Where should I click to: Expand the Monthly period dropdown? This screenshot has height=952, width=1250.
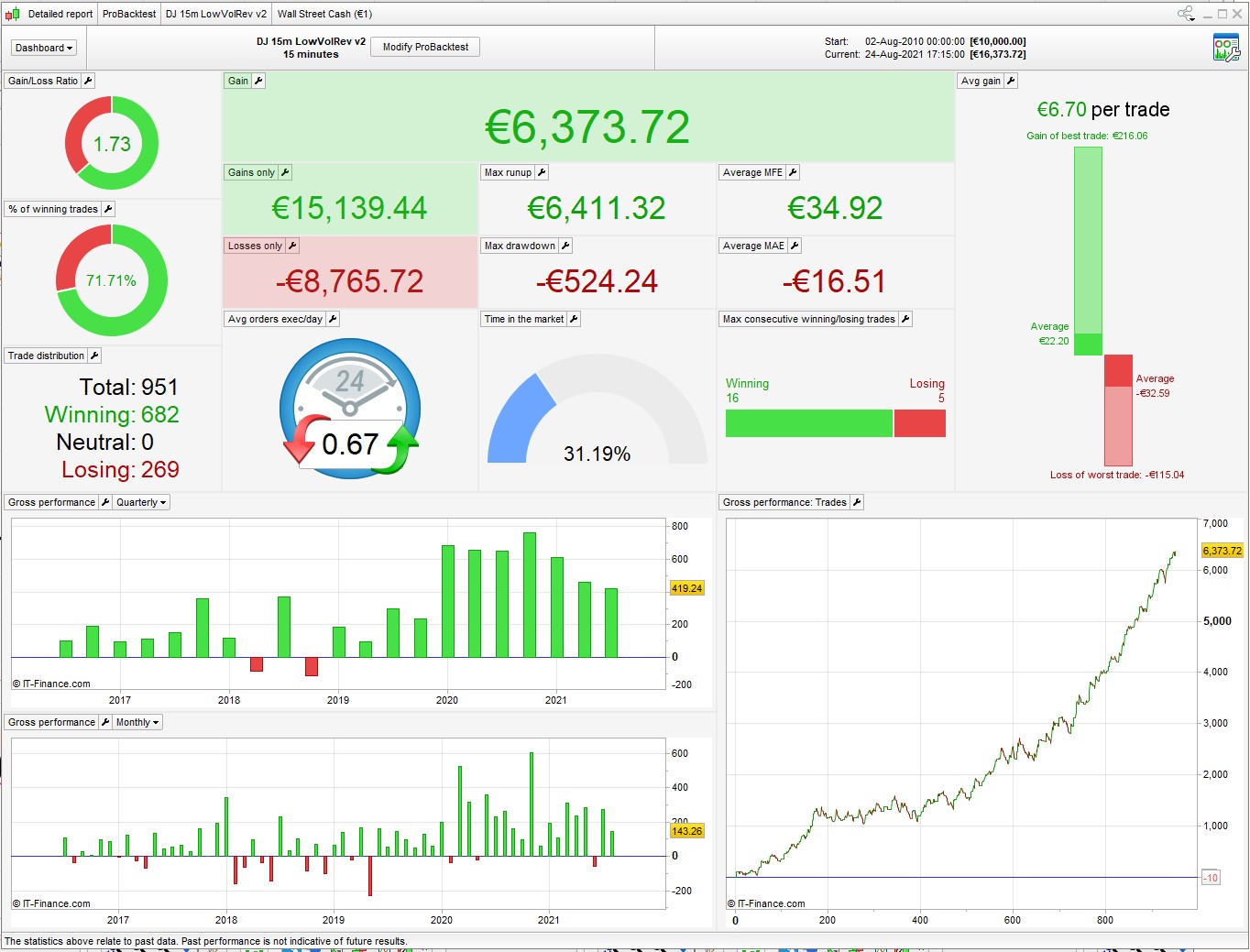click(137, 722)
